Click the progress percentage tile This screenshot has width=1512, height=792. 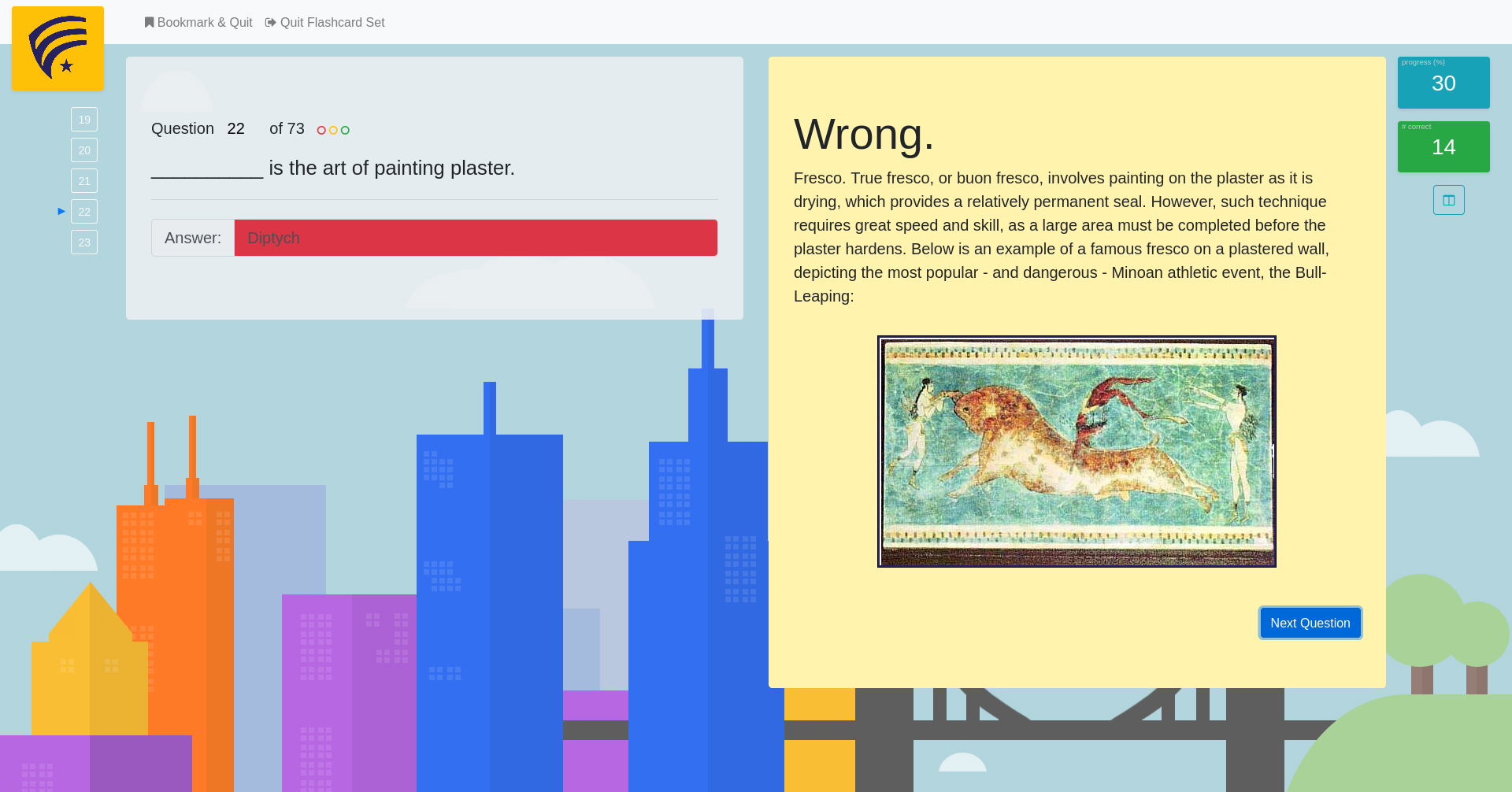click(x=1443, y=82)
